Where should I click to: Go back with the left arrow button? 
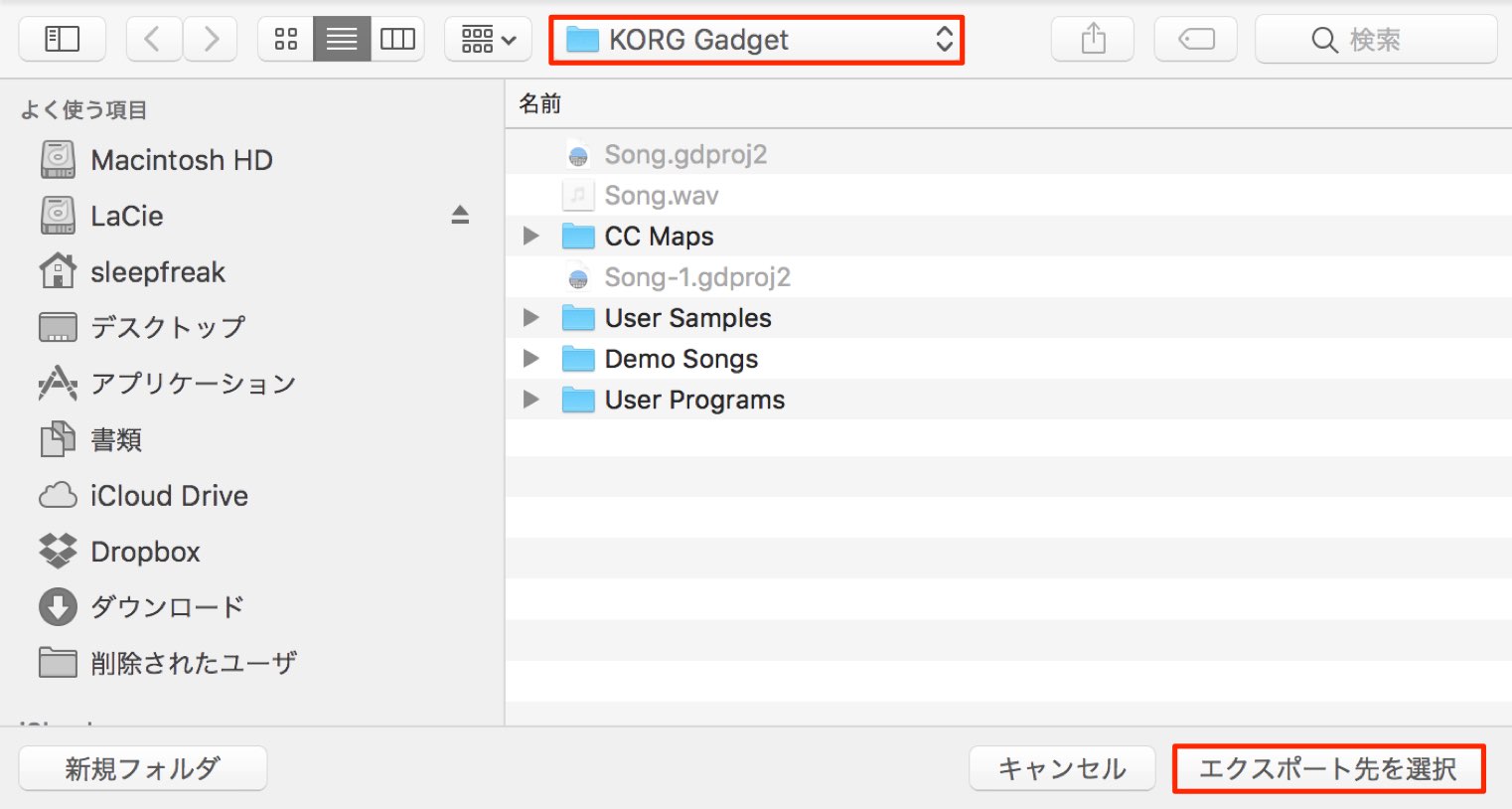click(x=153, y=40)
